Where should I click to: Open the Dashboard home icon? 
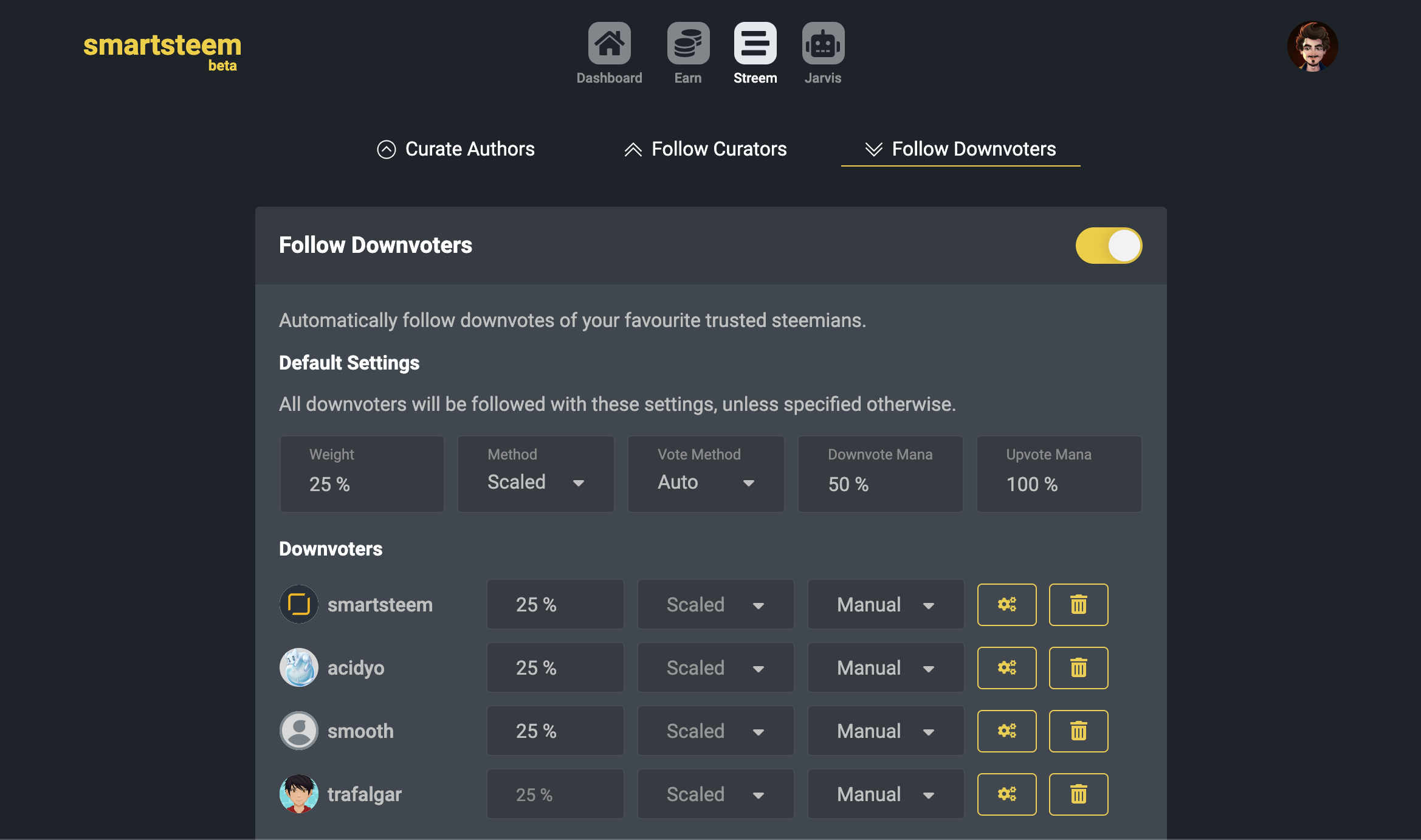609,43
